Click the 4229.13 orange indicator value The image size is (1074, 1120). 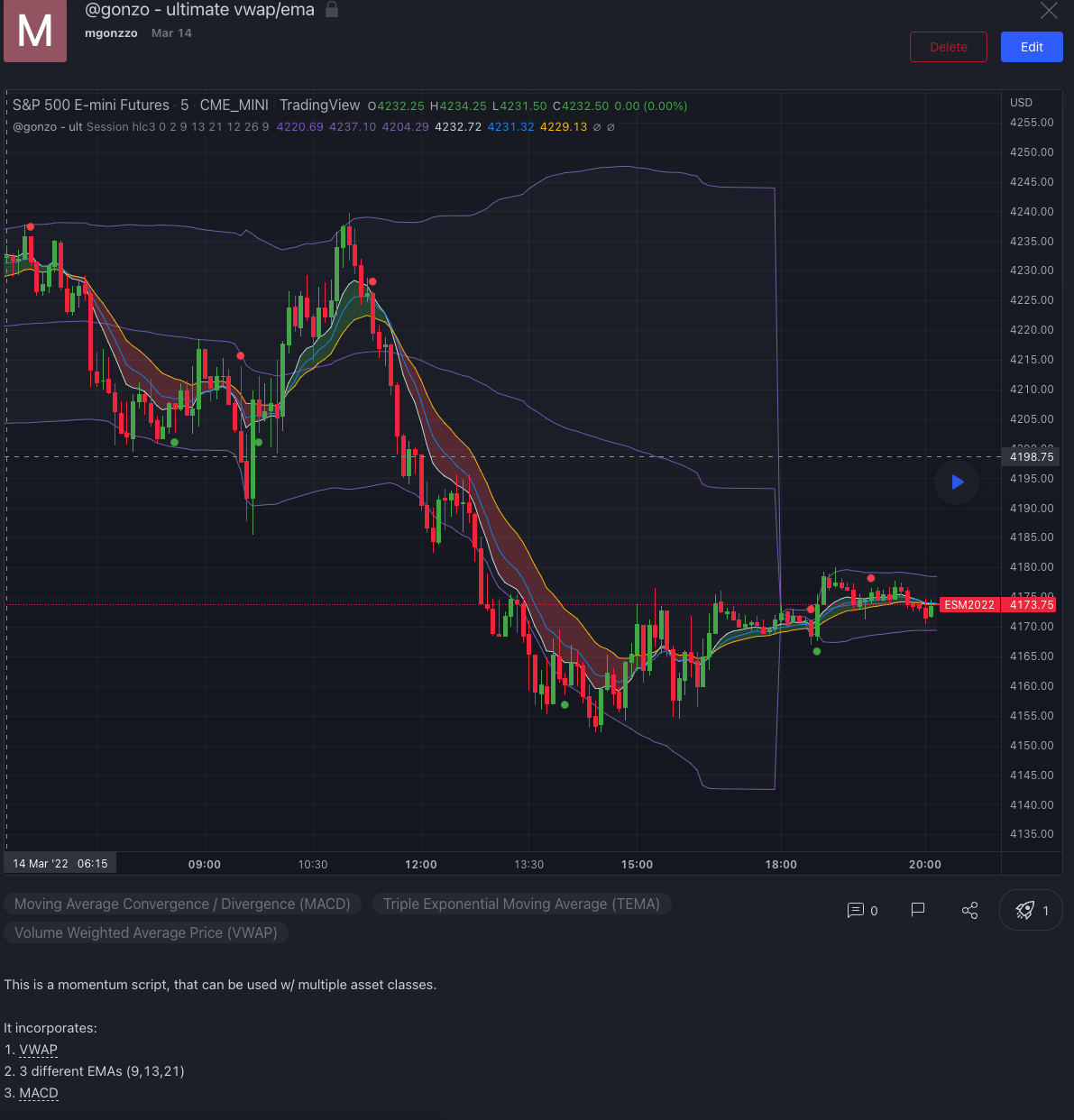click(564, 127)
